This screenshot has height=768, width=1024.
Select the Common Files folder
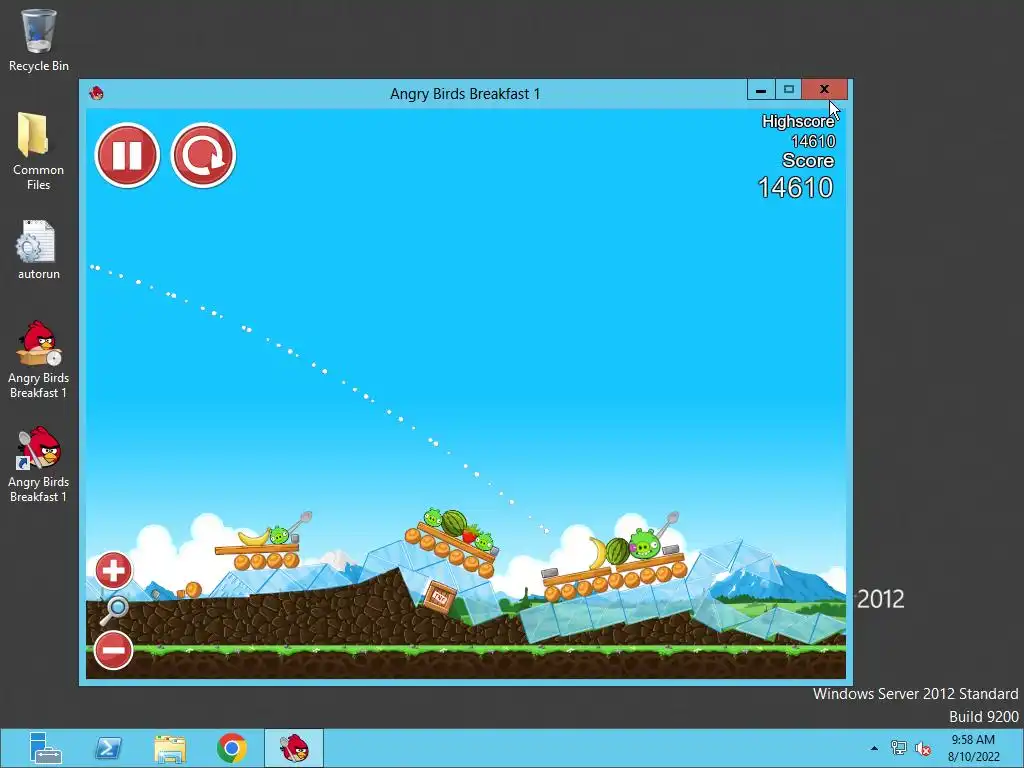[39, 152]
